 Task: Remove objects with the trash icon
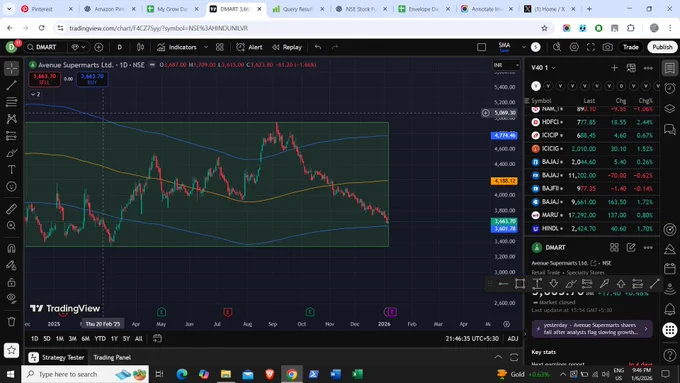click(12, 321)
